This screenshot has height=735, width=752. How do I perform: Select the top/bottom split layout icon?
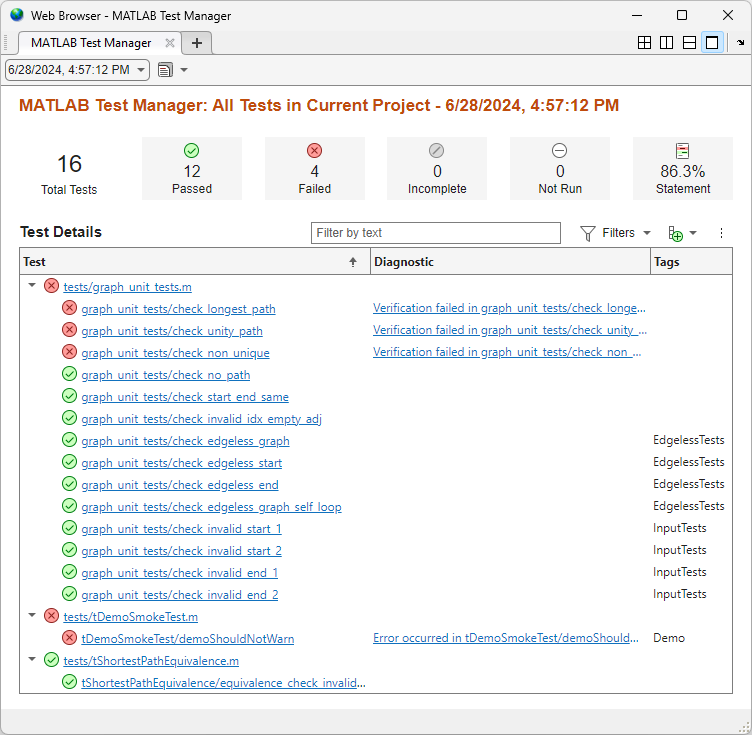pyautogui.click(x=689, y=43)
